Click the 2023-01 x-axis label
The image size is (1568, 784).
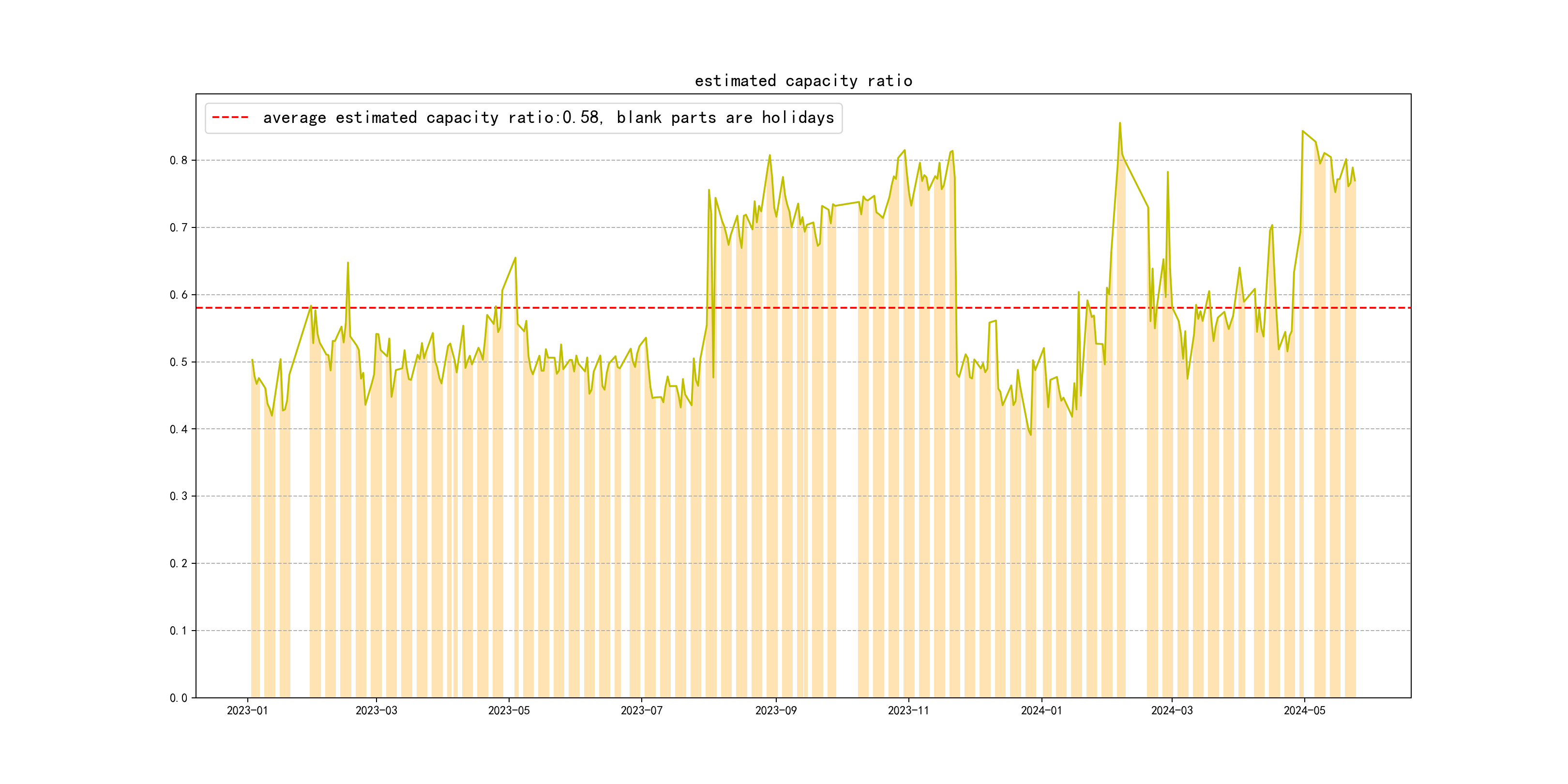click(247, 710)
